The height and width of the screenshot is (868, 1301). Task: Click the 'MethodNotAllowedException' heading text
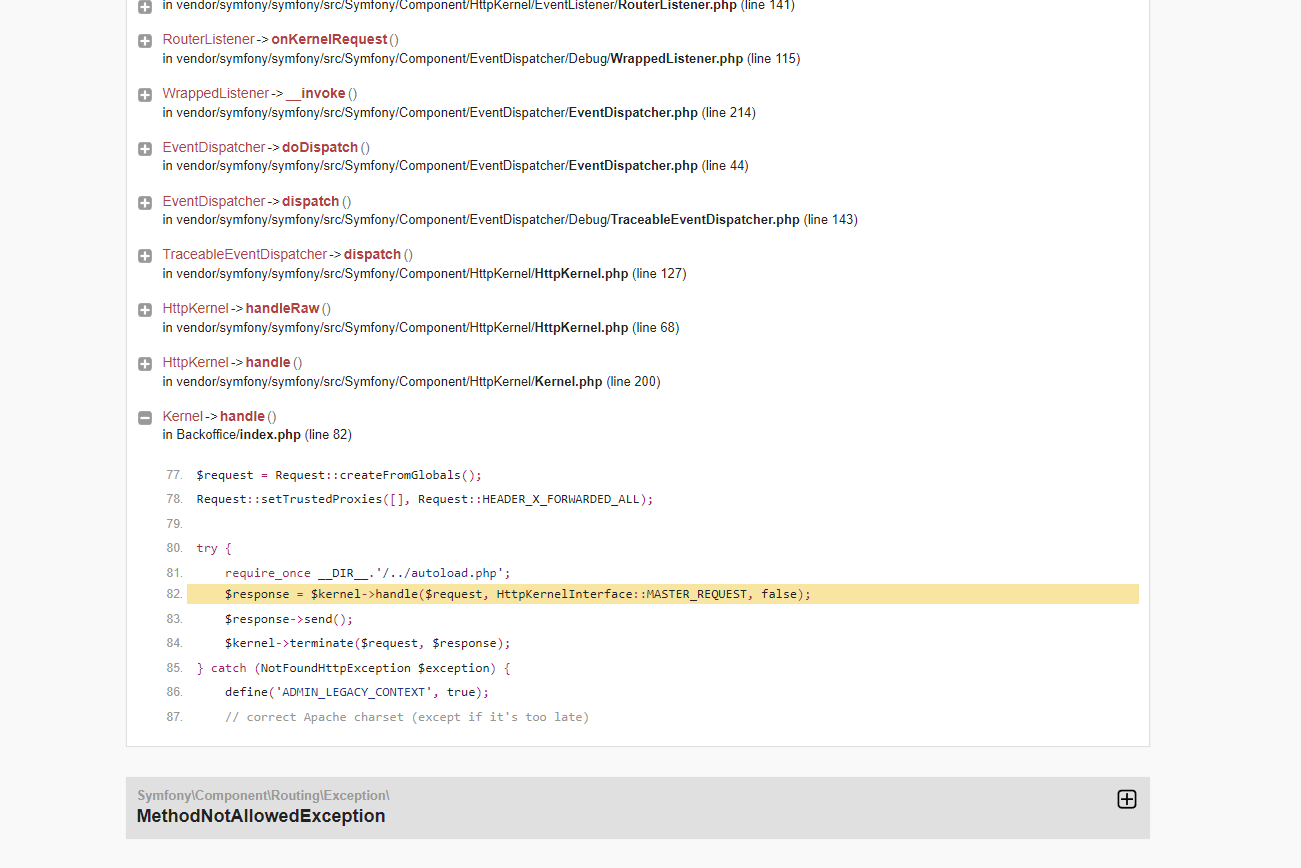(x=261, y=816)
